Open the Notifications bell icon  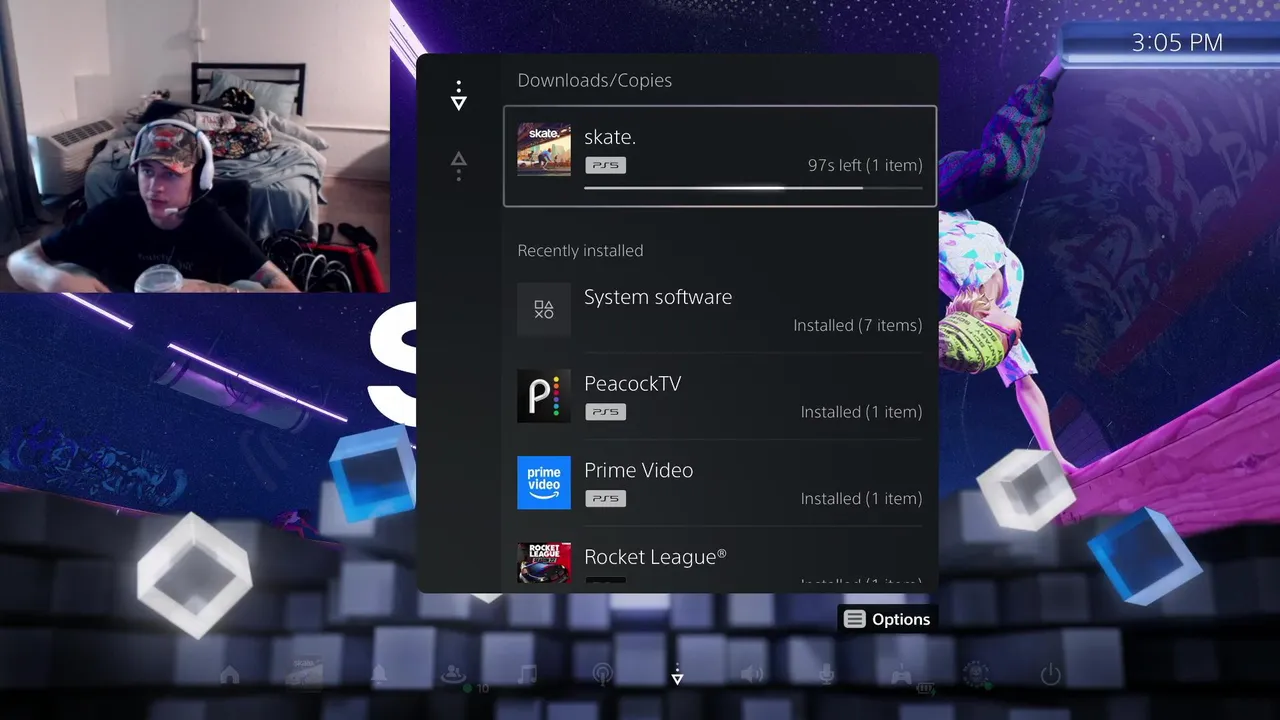coord(379,675)
